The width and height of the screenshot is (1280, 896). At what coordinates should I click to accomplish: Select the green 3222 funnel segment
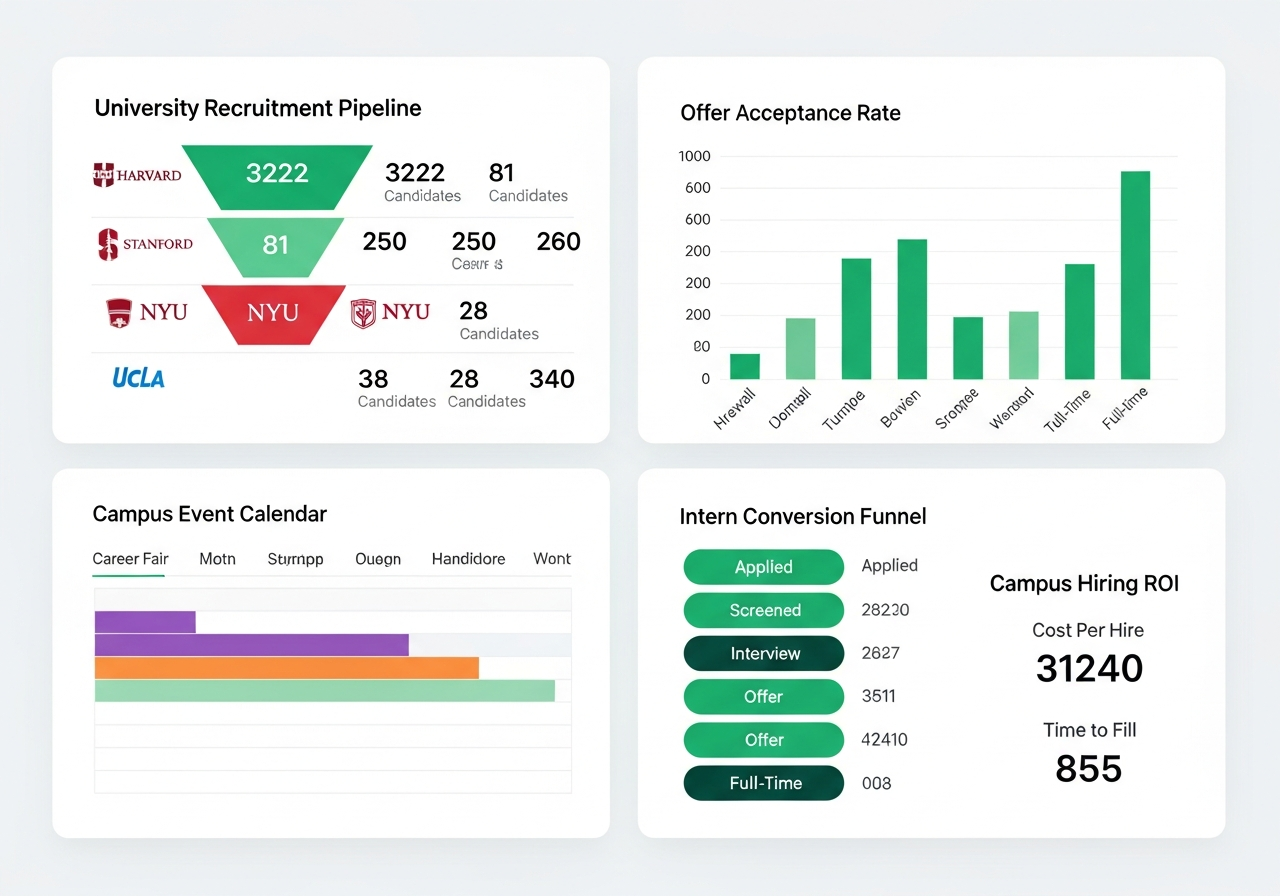(x=277, y=174)
